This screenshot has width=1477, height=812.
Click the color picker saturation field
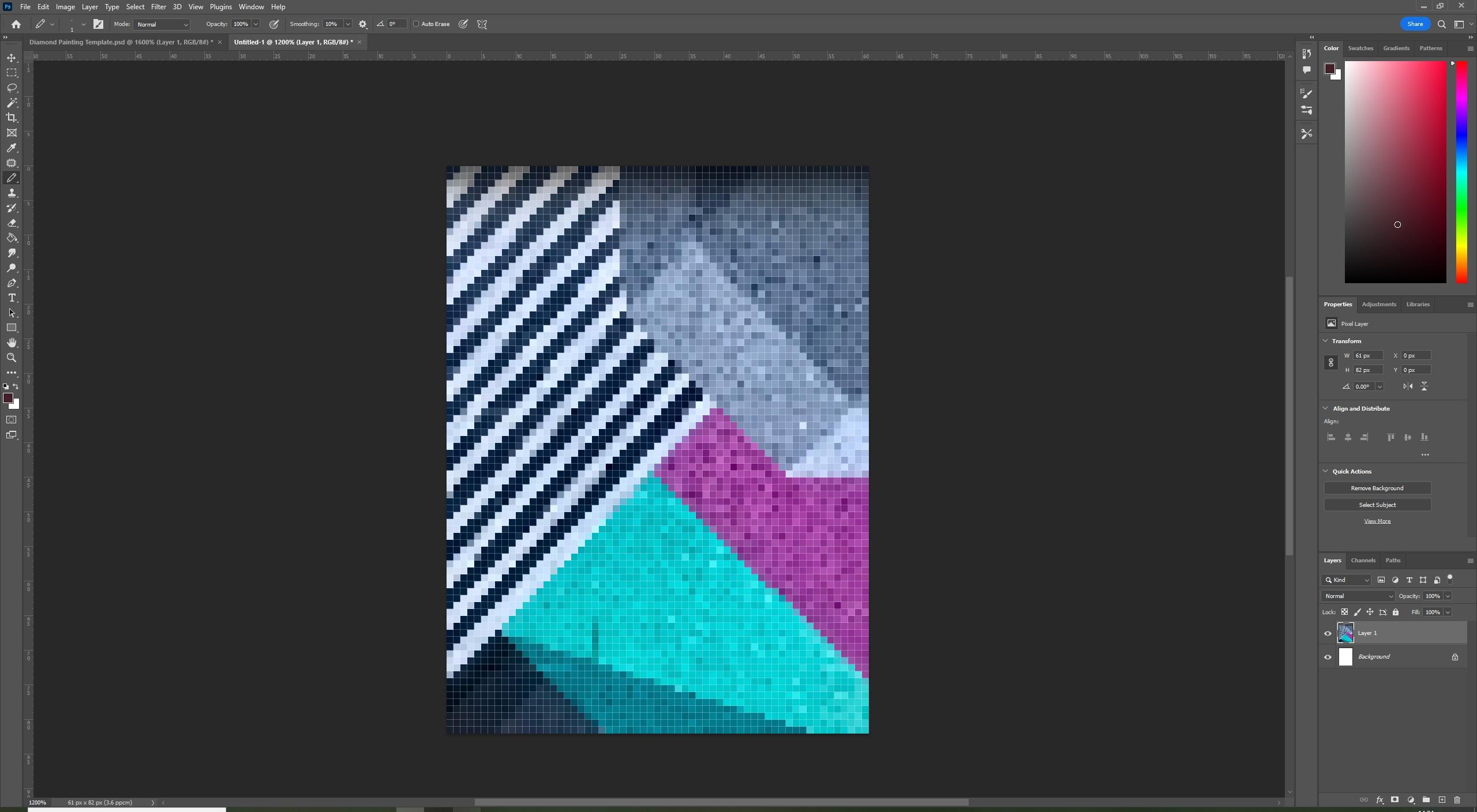point(1396,172)
